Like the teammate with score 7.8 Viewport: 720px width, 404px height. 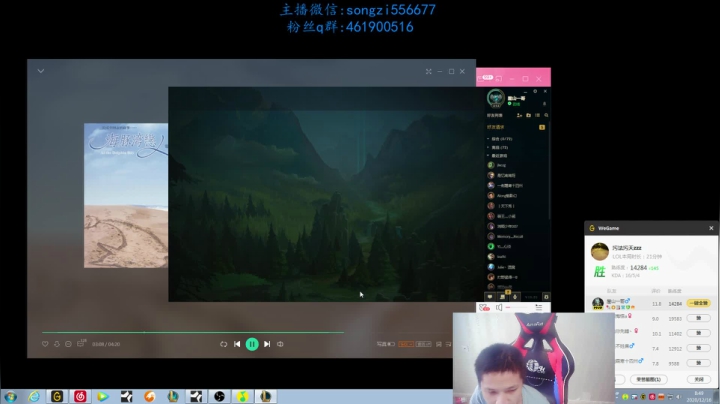tap(698, 363)
